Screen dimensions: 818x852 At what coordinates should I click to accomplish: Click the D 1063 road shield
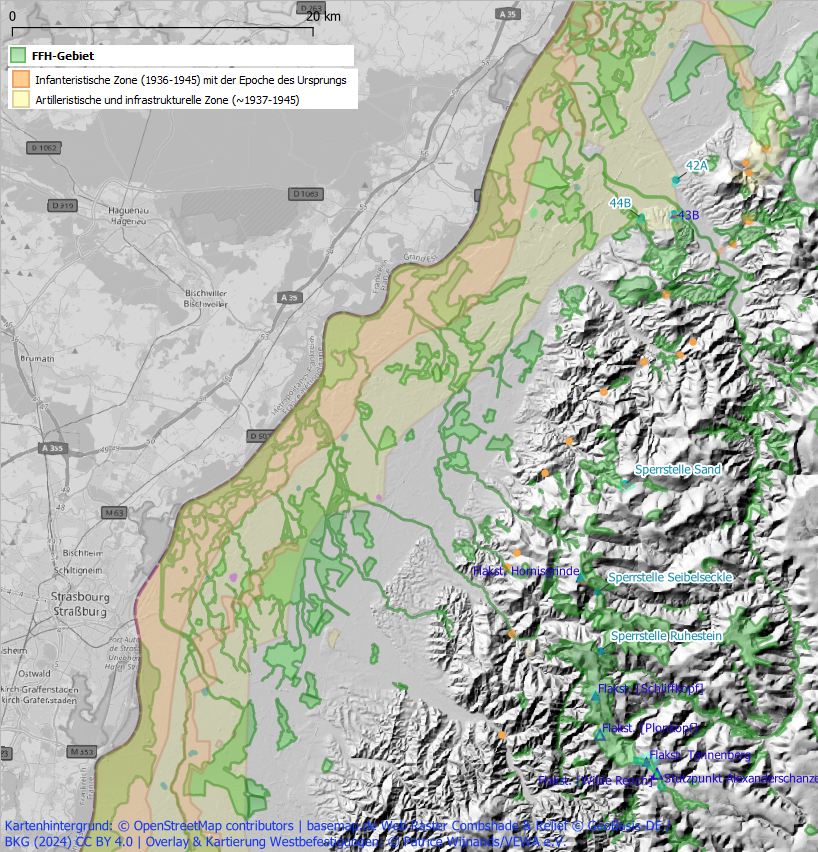coord(307,193)
